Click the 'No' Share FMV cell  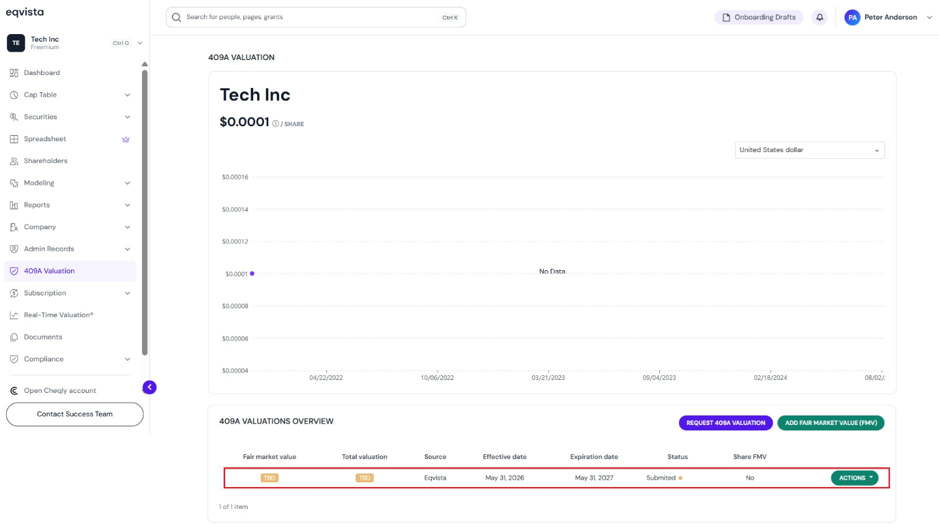click(x=749, y=478)
